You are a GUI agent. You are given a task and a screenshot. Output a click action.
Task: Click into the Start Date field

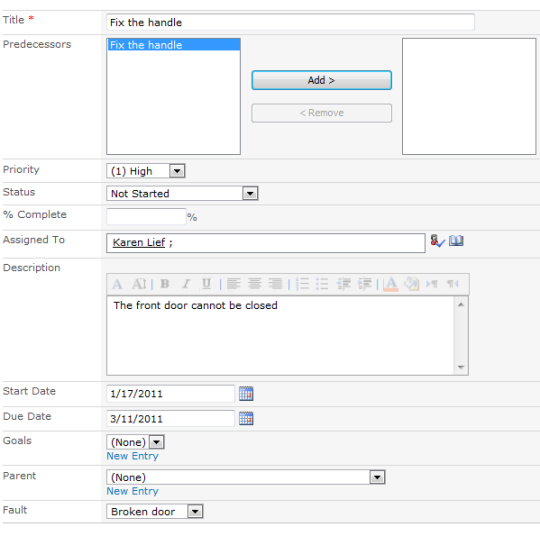(171, 394)
